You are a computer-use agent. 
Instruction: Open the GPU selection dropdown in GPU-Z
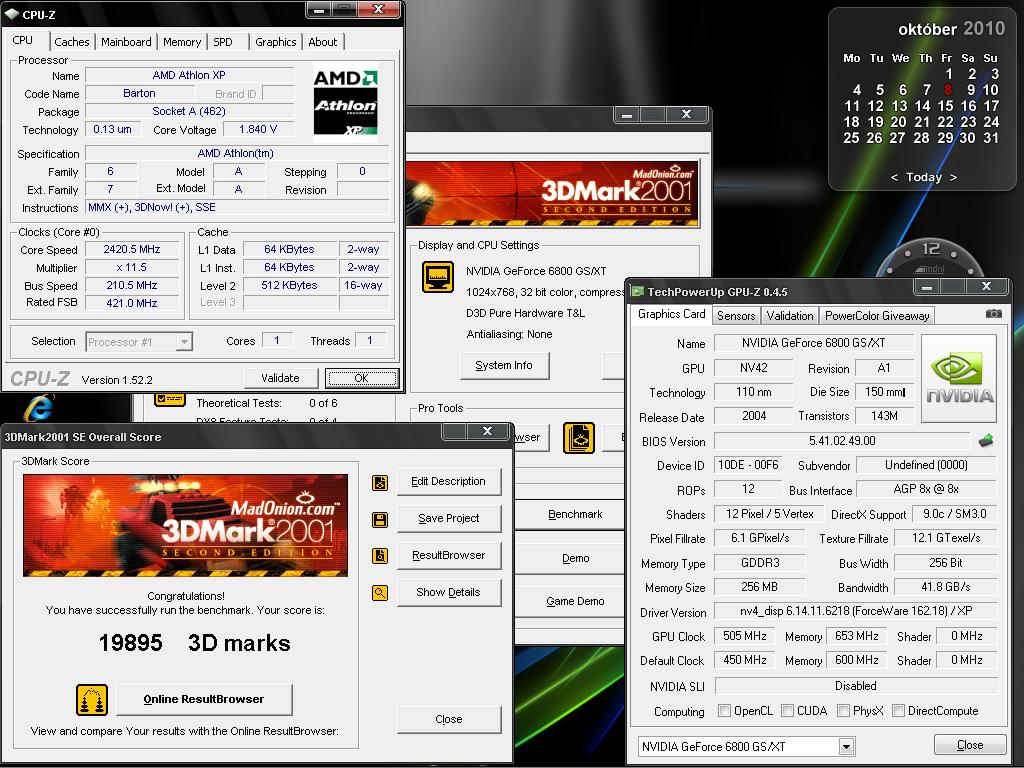click(x=846, y=746)
